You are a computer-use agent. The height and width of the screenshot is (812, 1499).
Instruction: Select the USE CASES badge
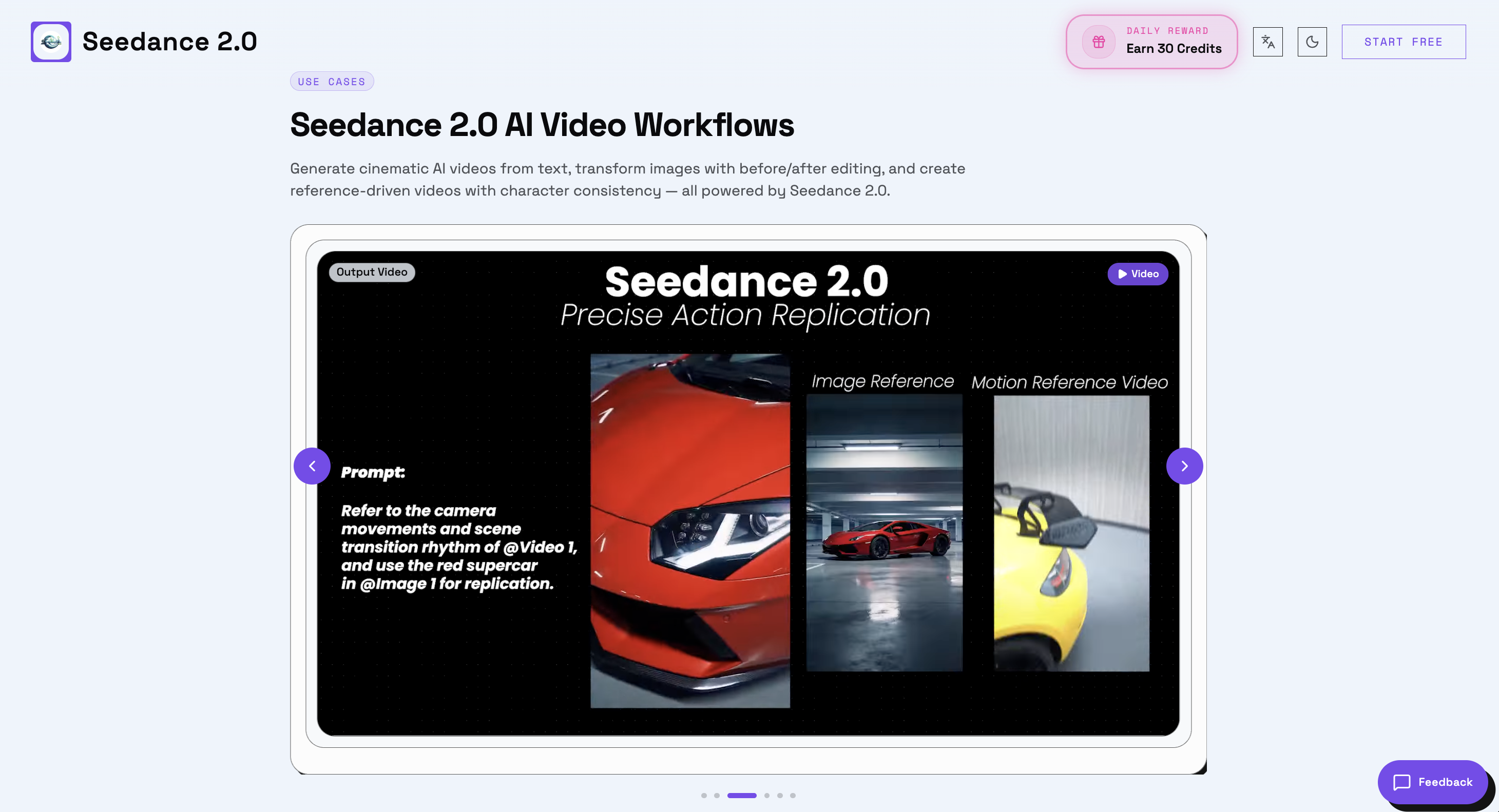(x=332, y=81)
